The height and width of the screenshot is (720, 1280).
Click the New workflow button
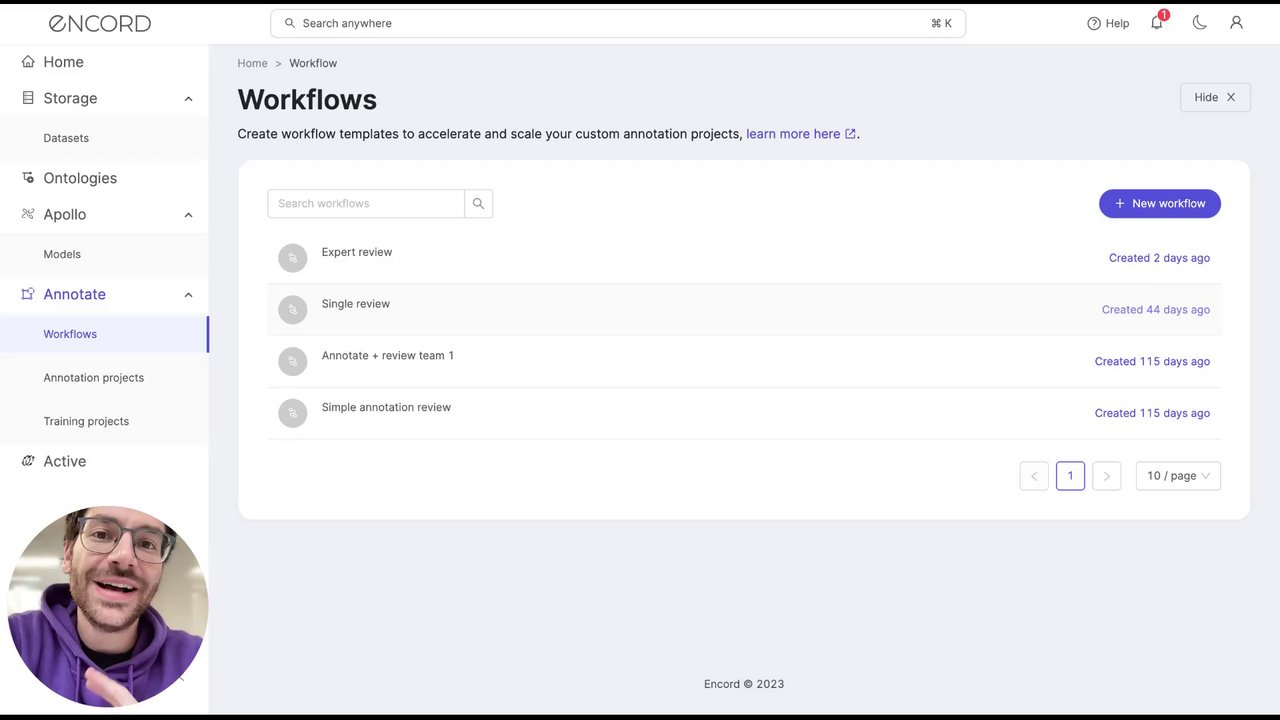tap(1160, 204)
